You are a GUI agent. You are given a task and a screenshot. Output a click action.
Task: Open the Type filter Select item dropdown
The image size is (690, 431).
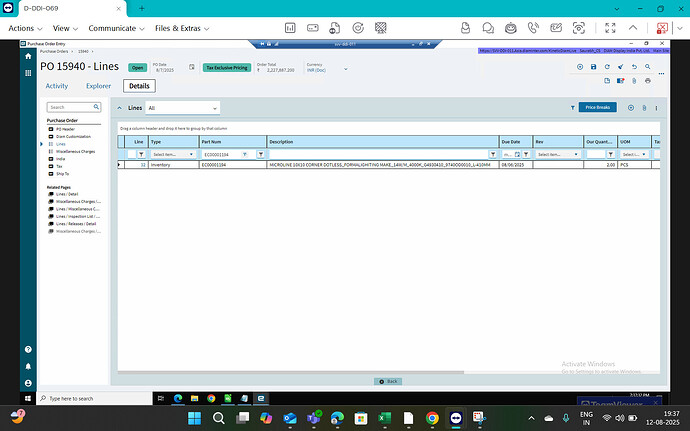173,155
